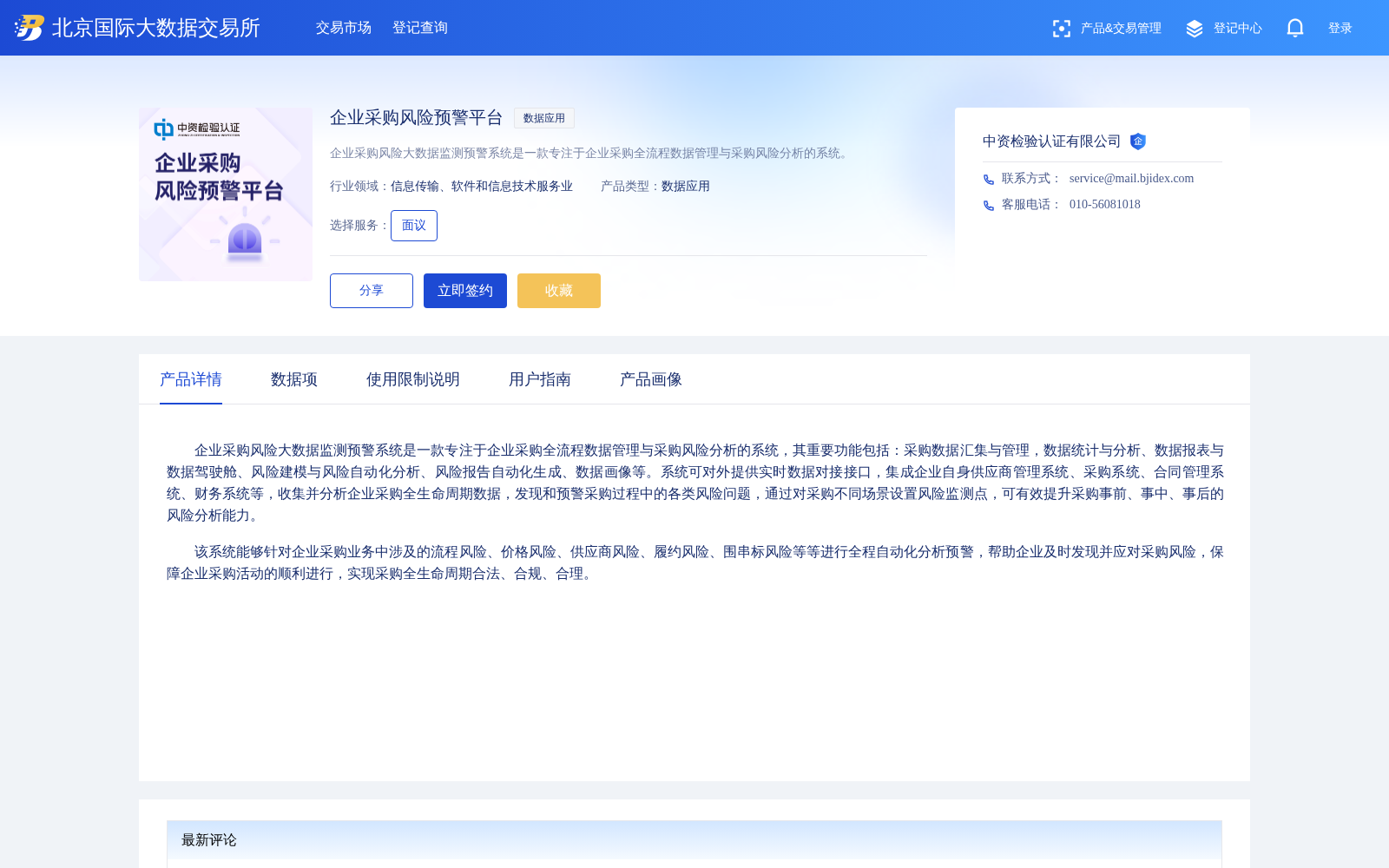Click the phone icon beside 联系方式

click(x=989, y=180)
